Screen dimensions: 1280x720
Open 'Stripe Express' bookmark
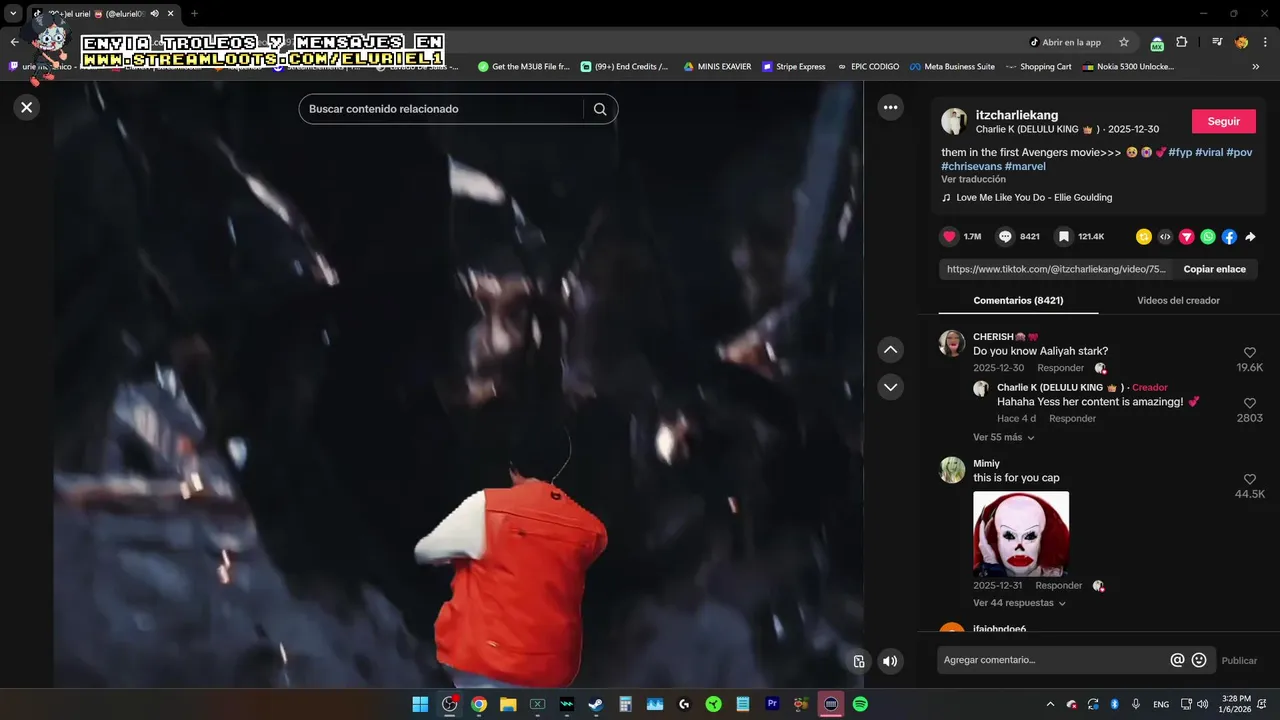[x=794, y=67]
